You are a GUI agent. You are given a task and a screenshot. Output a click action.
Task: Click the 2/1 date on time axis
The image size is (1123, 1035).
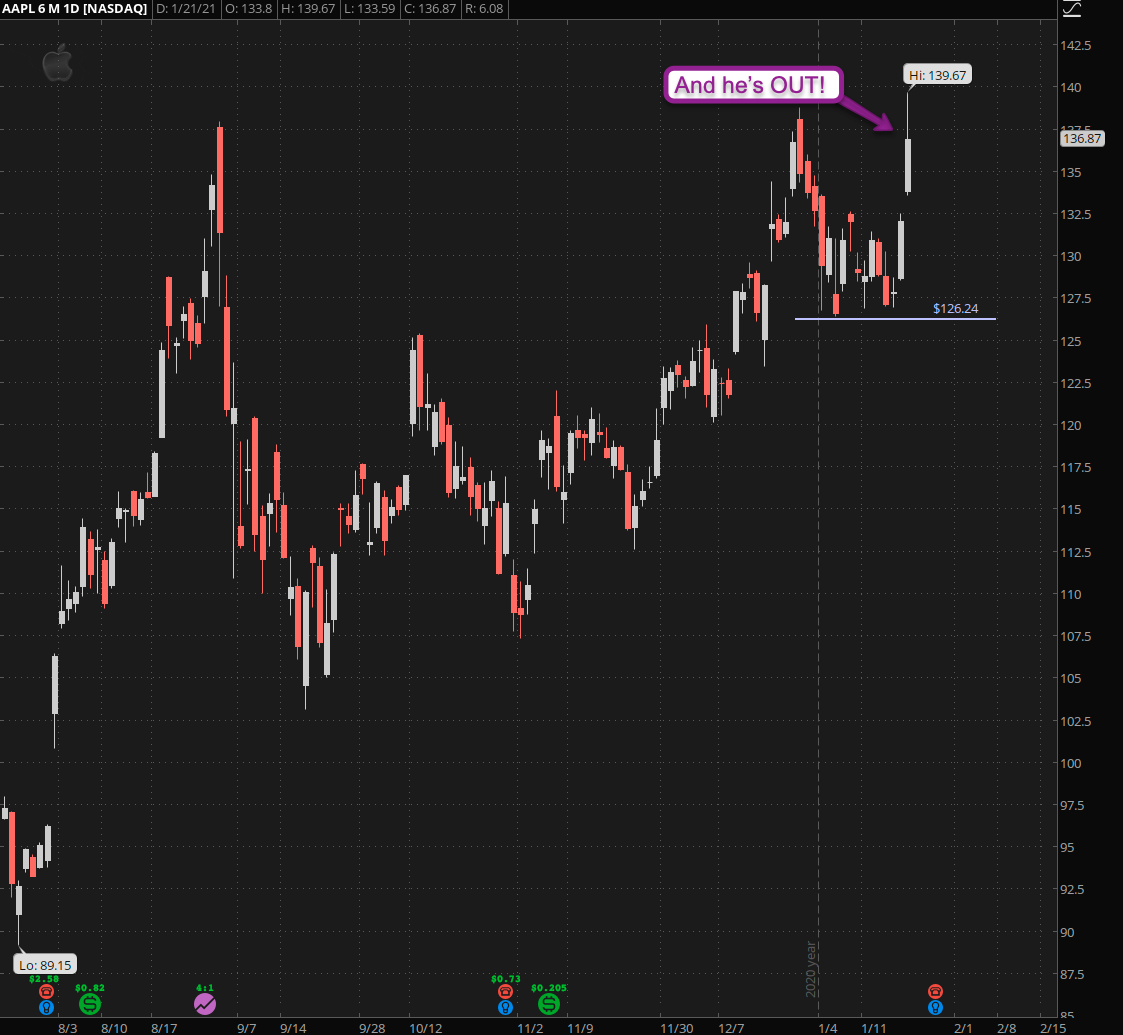click(x=963, y=1029)
